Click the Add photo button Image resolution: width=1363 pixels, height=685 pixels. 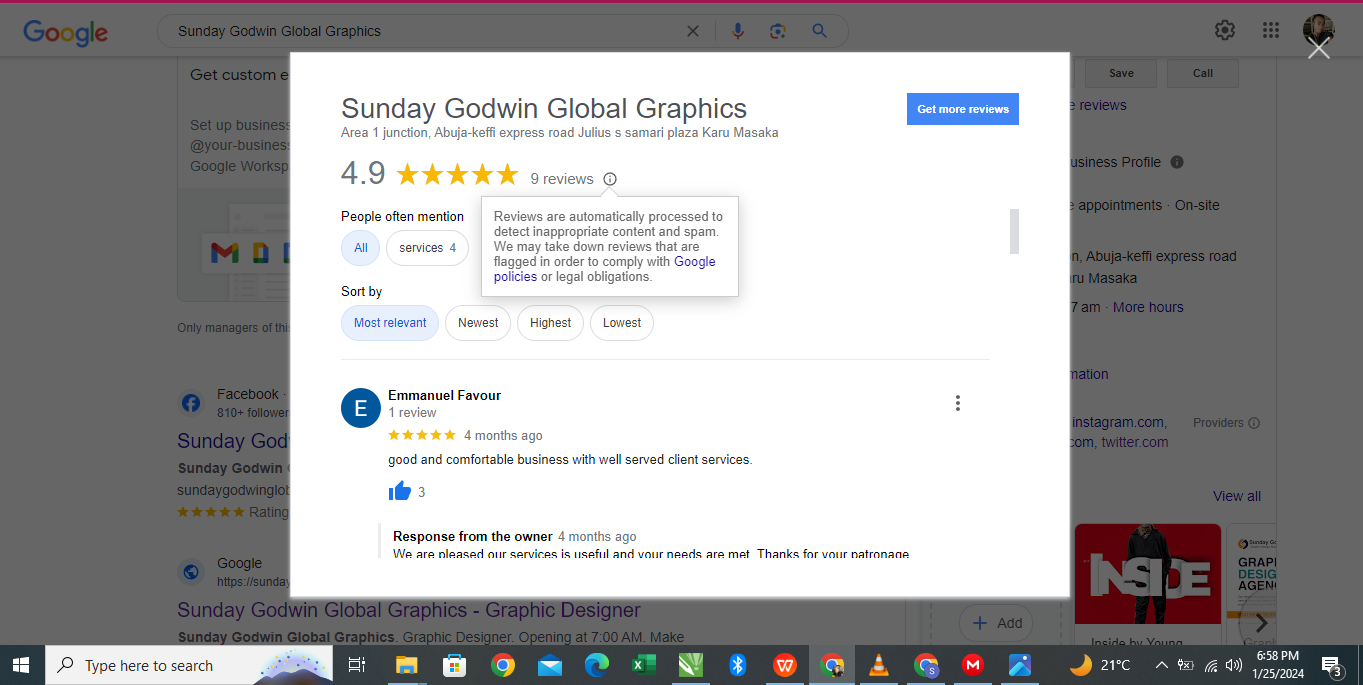click(x=997, y=623)
